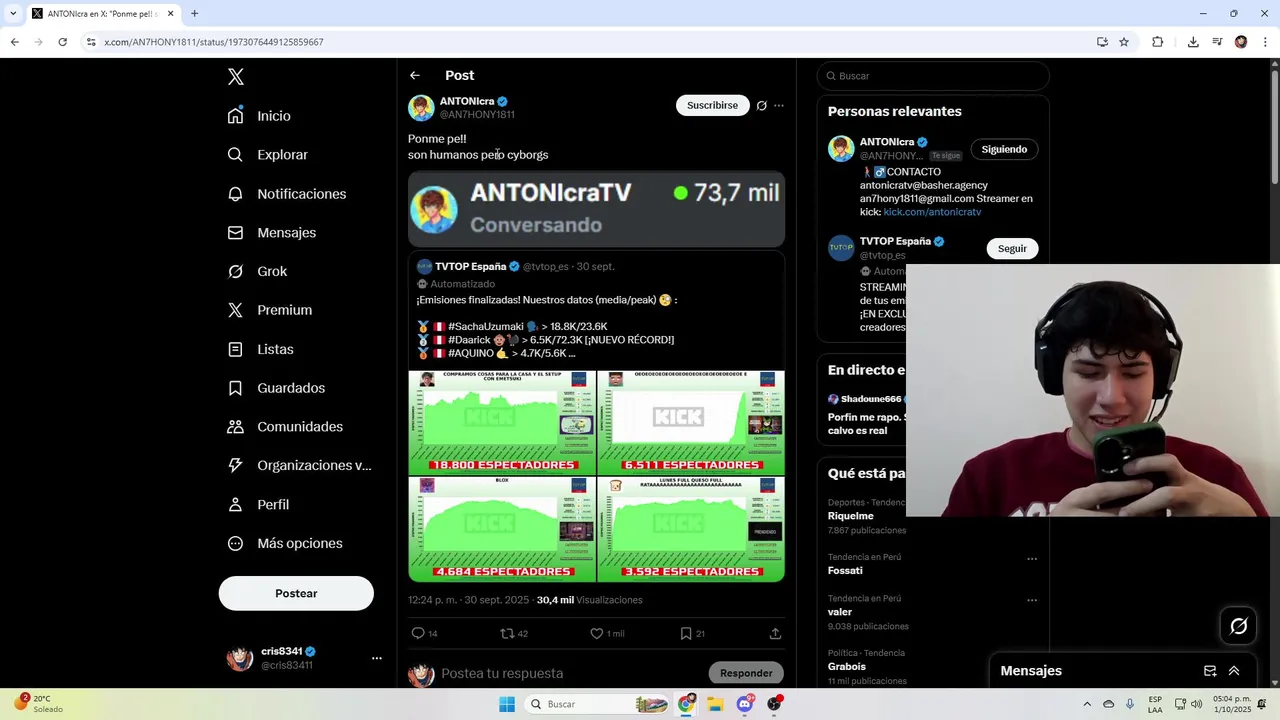Open Comunidades people icon
The image size is (1280, 720).
click(x=235, y=427)
